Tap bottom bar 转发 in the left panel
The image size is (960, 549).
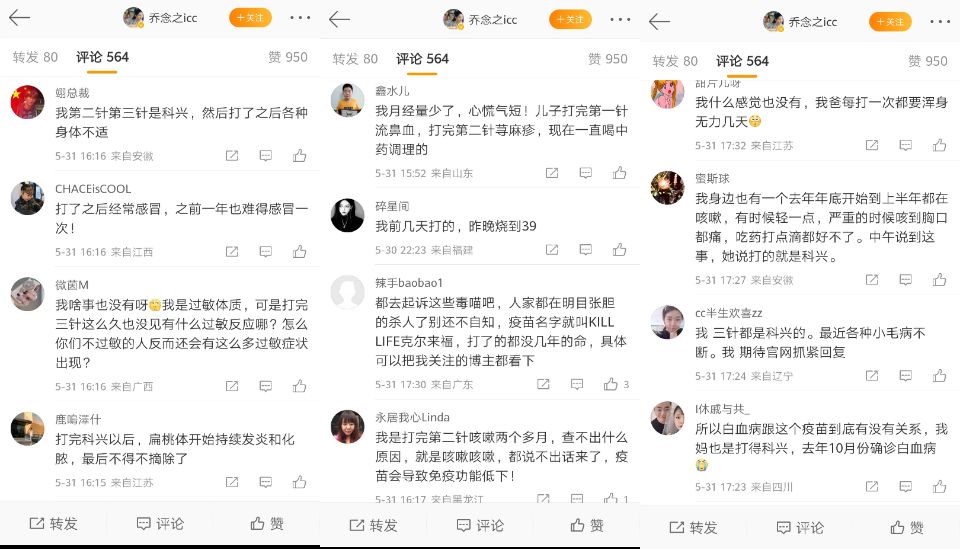pyautogui.click(x=54, y=524)
